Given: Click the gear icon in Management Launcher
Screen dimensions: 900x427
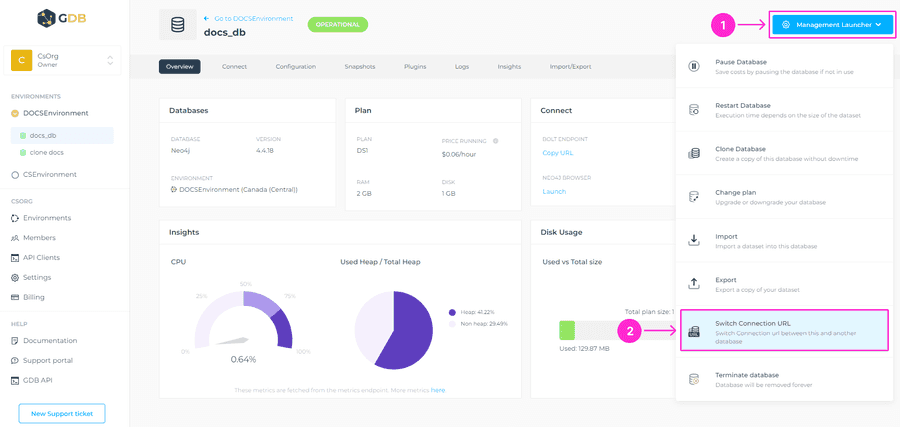Looking at the screenshot, I should coord(786,25).
